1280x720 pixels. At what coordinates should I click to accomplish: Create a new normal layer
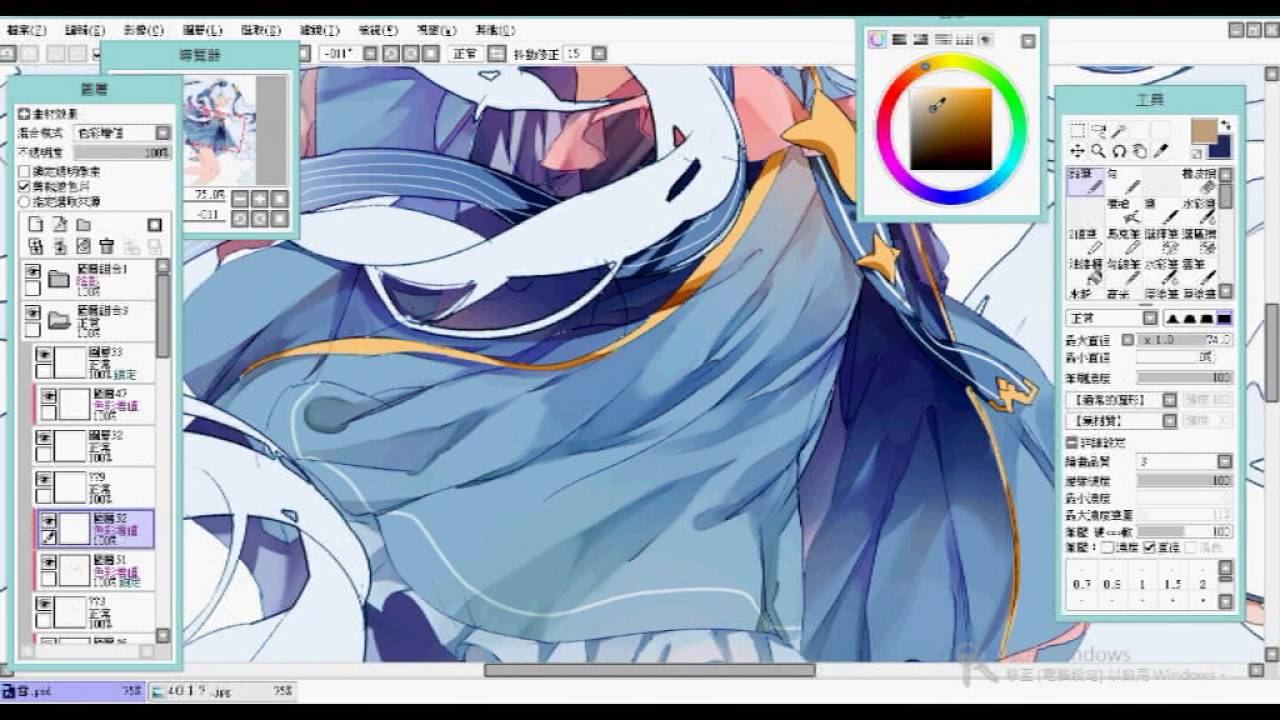click(36, 224)
